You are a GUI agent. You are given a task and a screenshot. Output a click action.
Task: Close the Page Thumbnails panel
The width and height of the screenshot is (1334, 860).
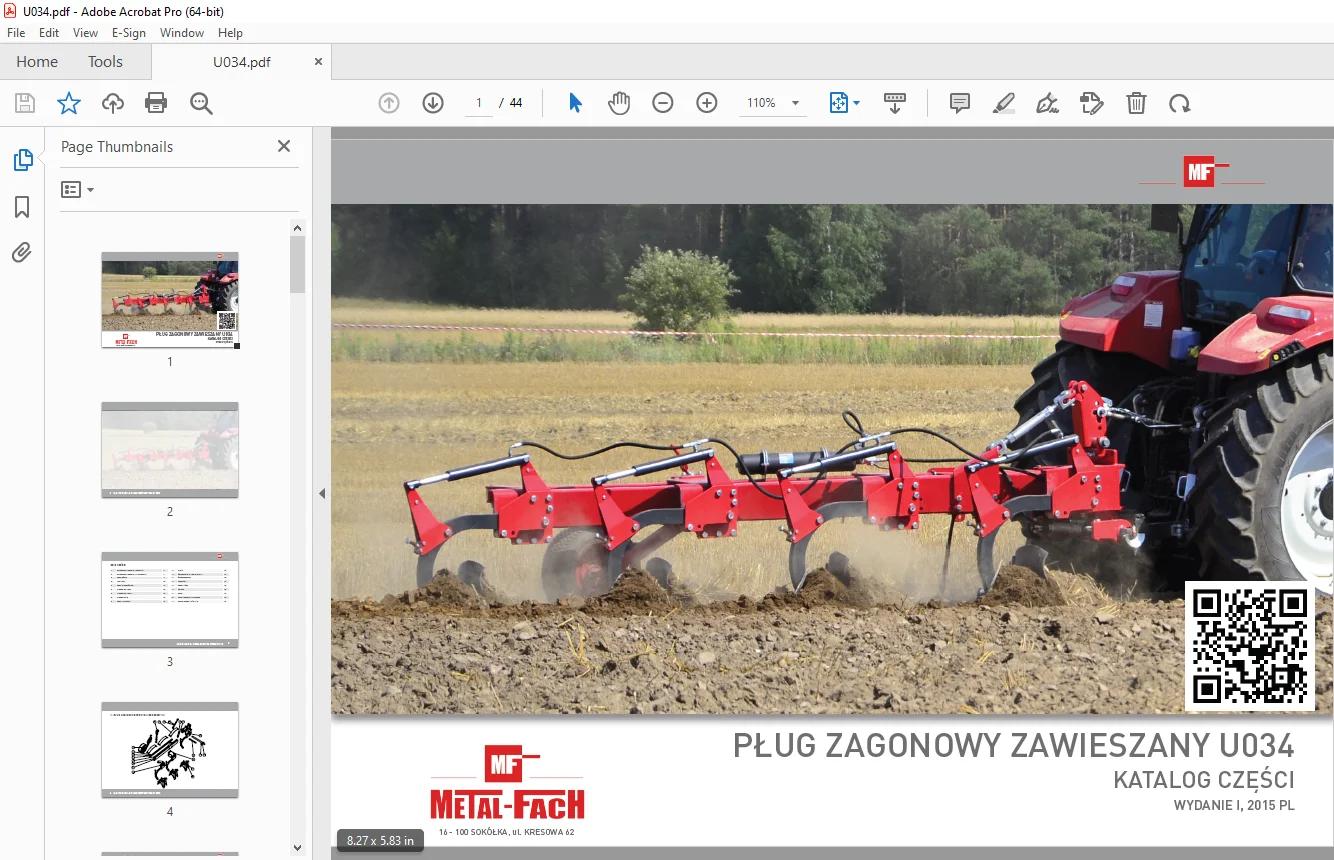pos(284,146)
